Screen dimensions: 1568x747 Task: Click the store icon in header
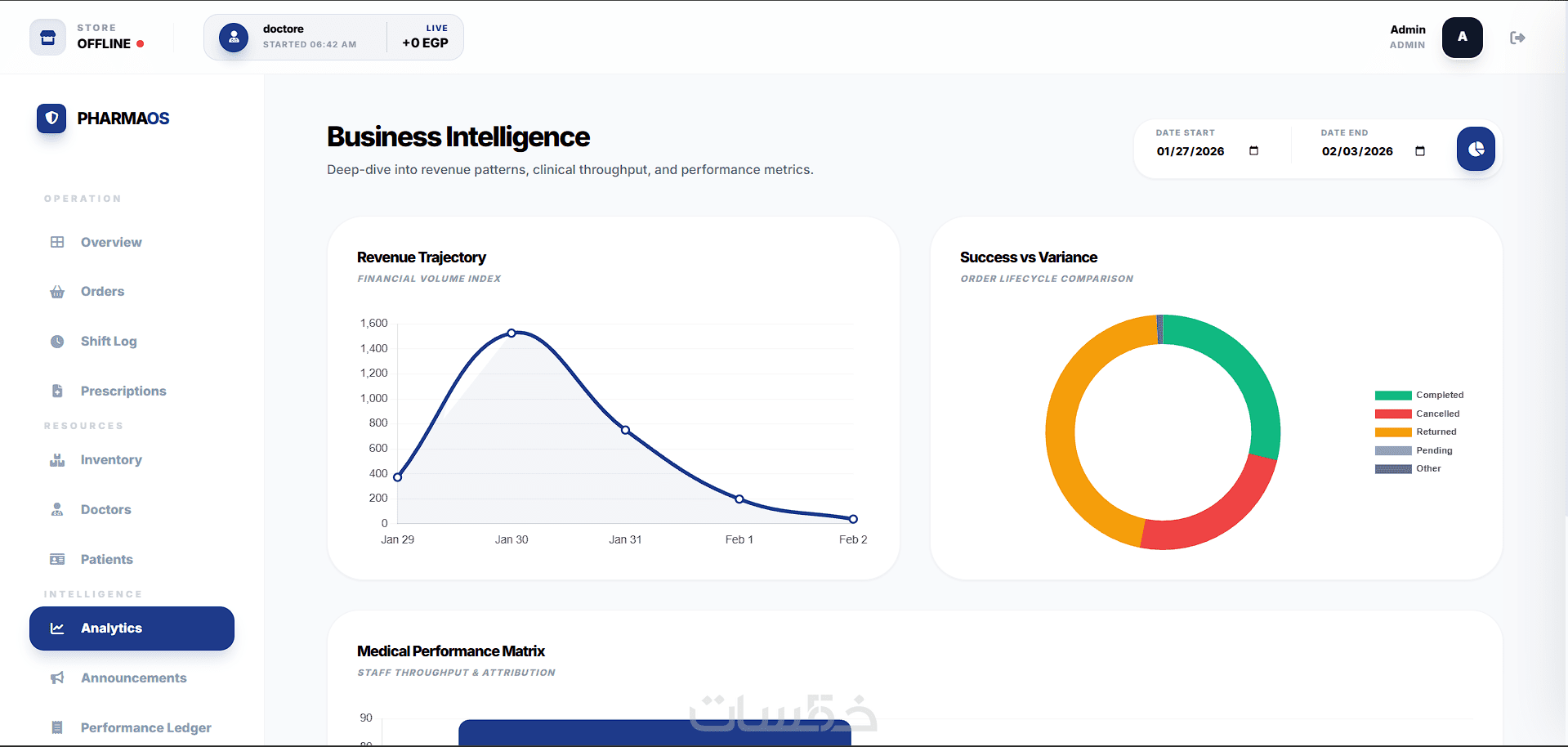coord(48,38)
